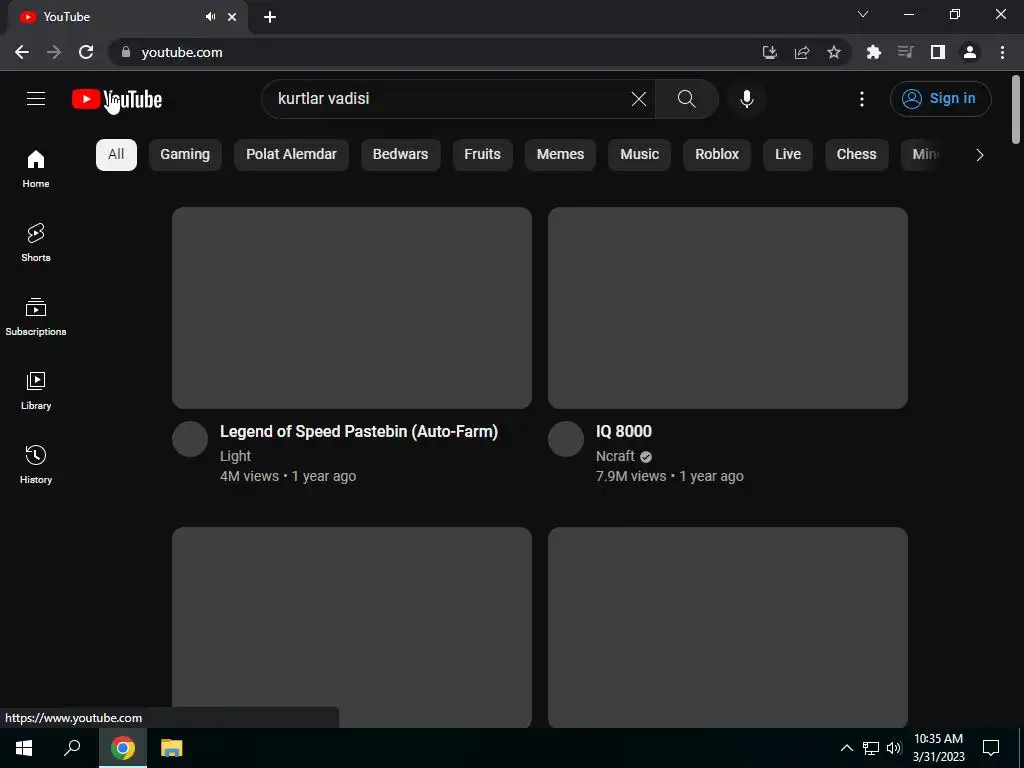Click the padlock site info icon
This screenshot has width=1024, height=768.
(x=126, y=52)
